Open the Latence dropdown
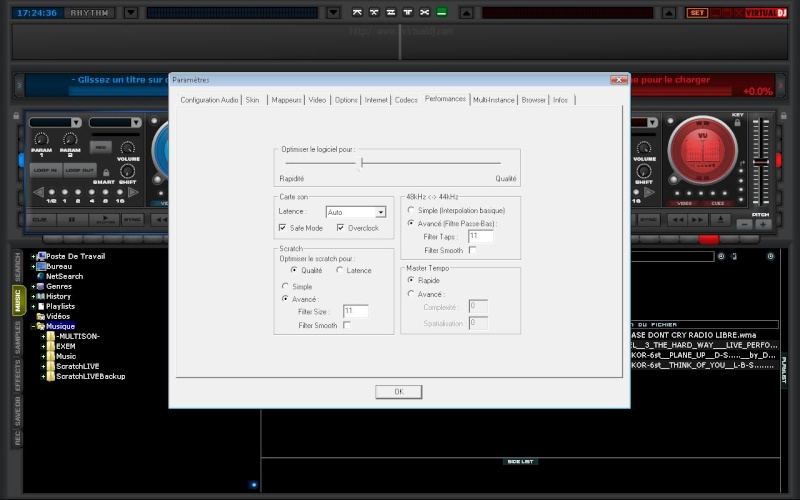This screenshot has width=800, height=500. point(381,212)
